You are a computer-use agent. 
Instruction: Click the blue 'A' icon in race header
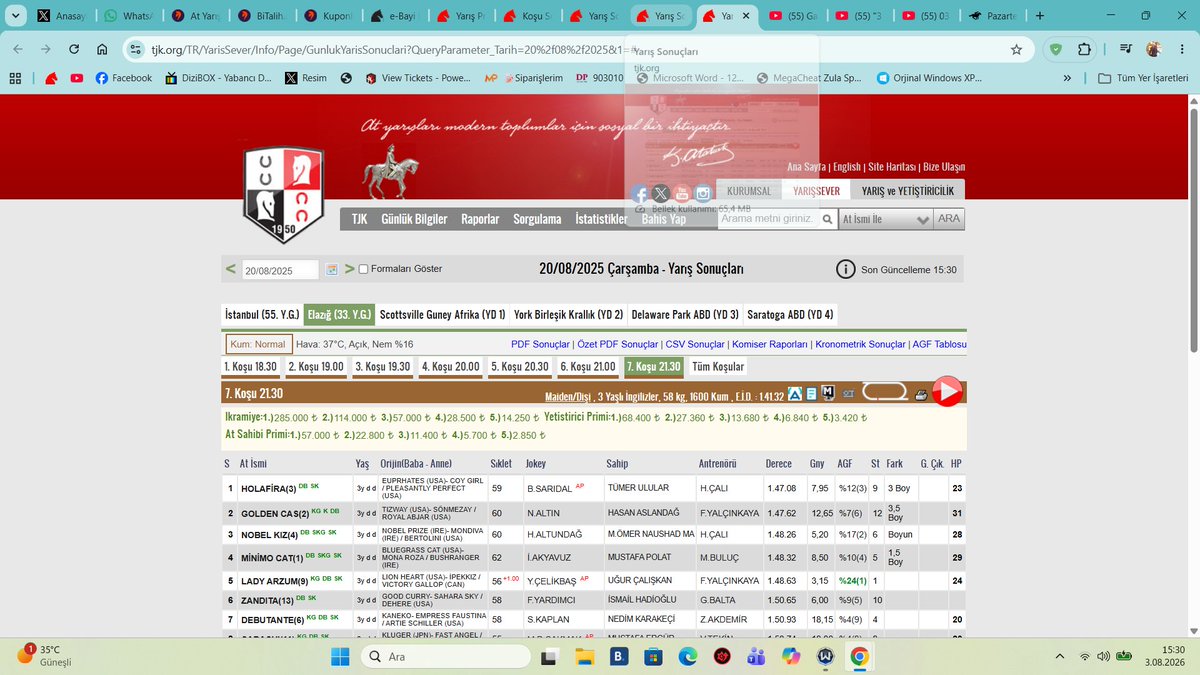[x=795, y=394]
